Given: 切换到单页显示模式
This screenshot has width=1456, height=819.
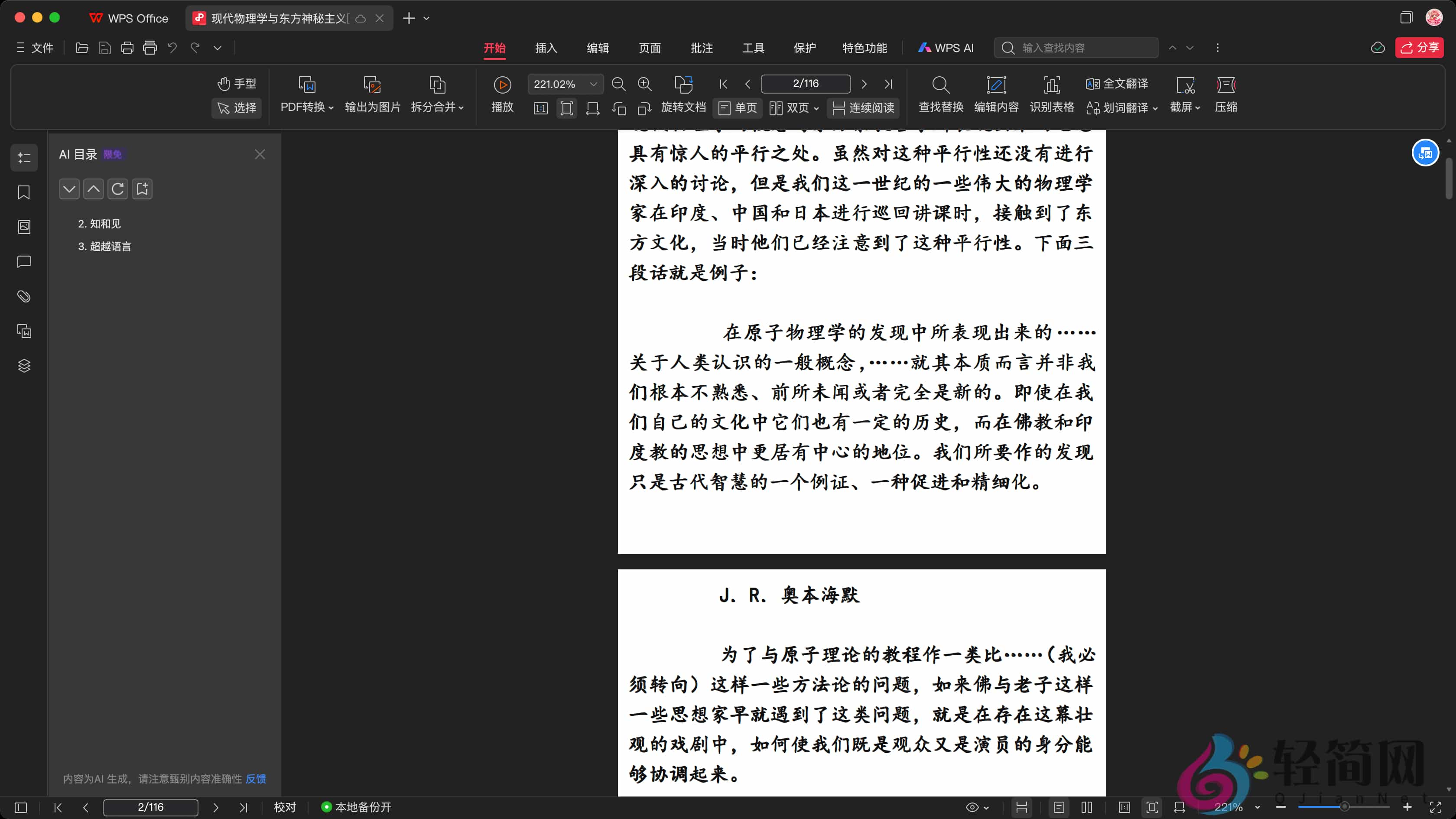Looking at the screenshot, I should [x=737, y=108].
